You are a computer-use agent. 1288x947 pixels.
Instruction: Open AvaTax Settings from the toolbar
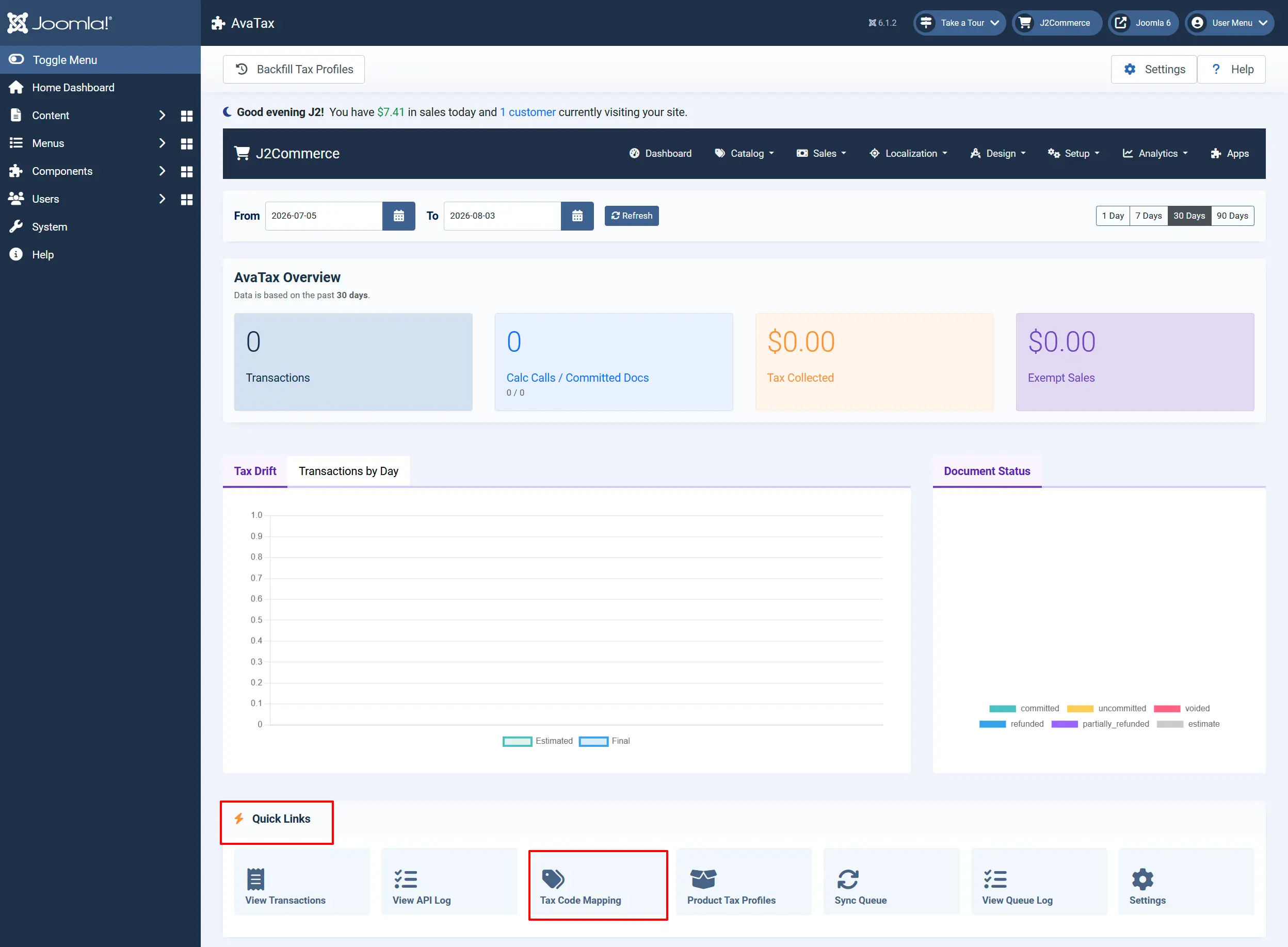click(1154, 69)
